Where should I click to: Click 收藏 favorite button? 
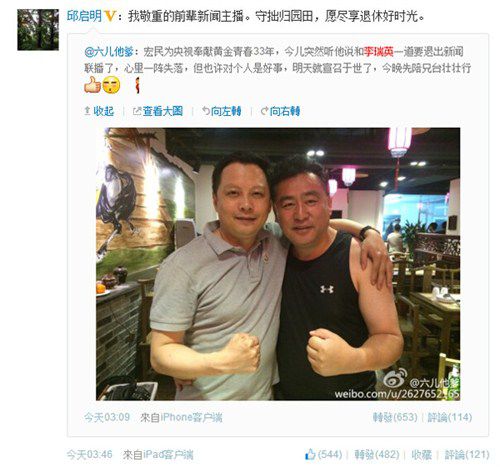pyautogui.click(x=421, y=454)
